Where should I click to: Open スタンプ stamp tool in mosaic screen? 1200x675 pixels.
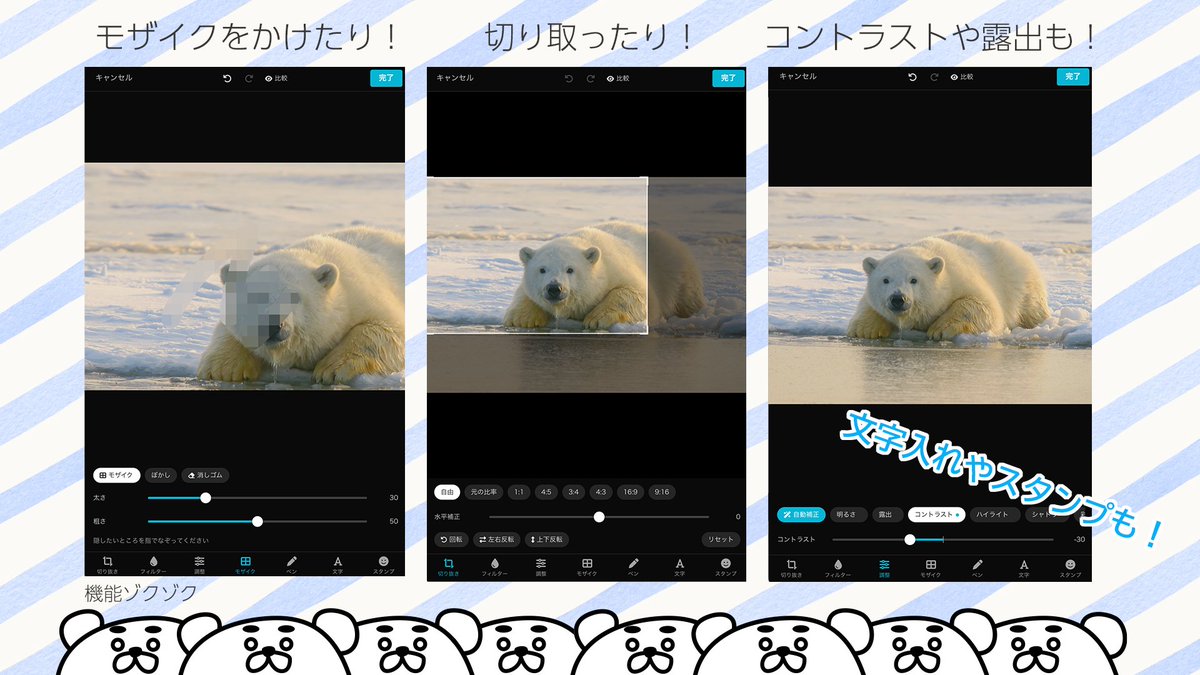point(383,565)
